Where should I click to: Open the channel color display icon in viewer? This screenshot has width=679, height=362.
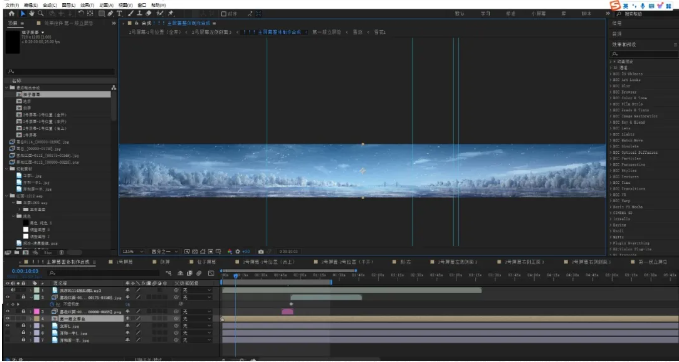coord(230,252)
